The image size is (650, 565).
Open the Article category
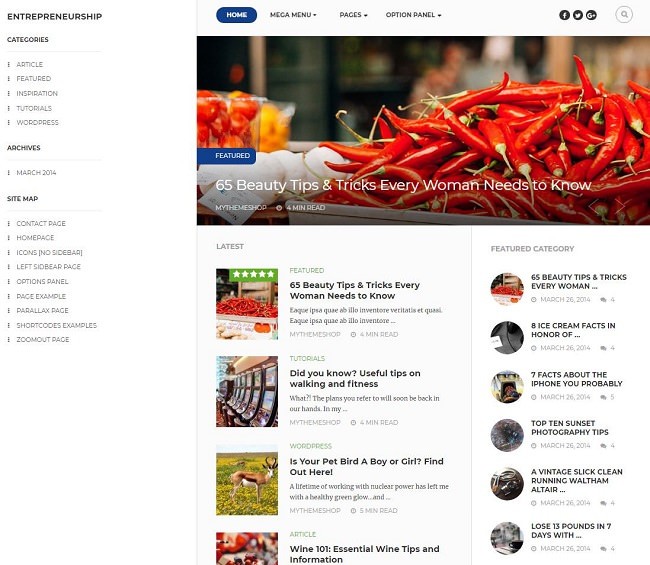pyautogui.click(x=29, y=64)
